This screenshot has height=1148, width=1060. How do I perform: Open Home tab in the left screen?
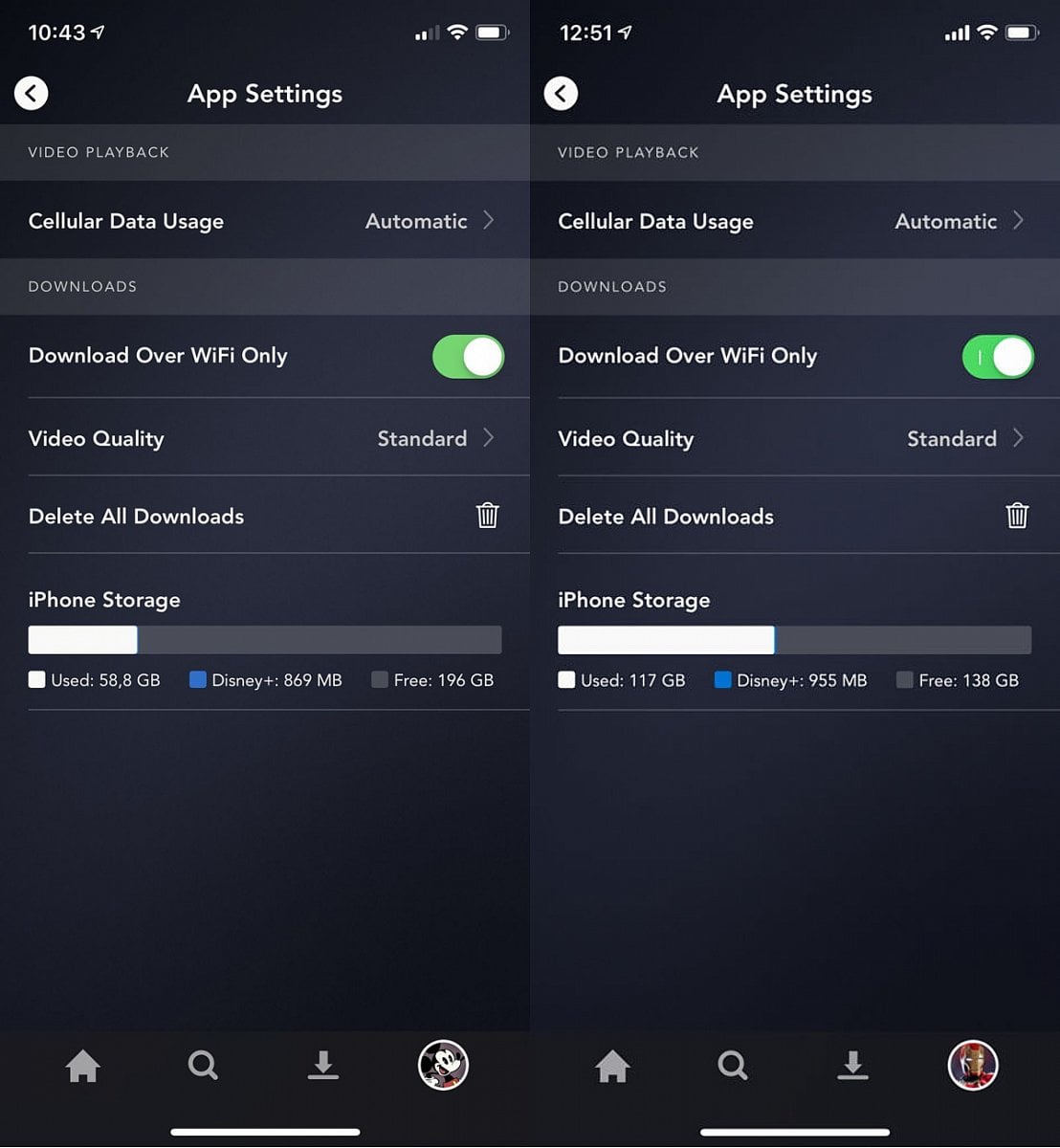coord(83,1065)
